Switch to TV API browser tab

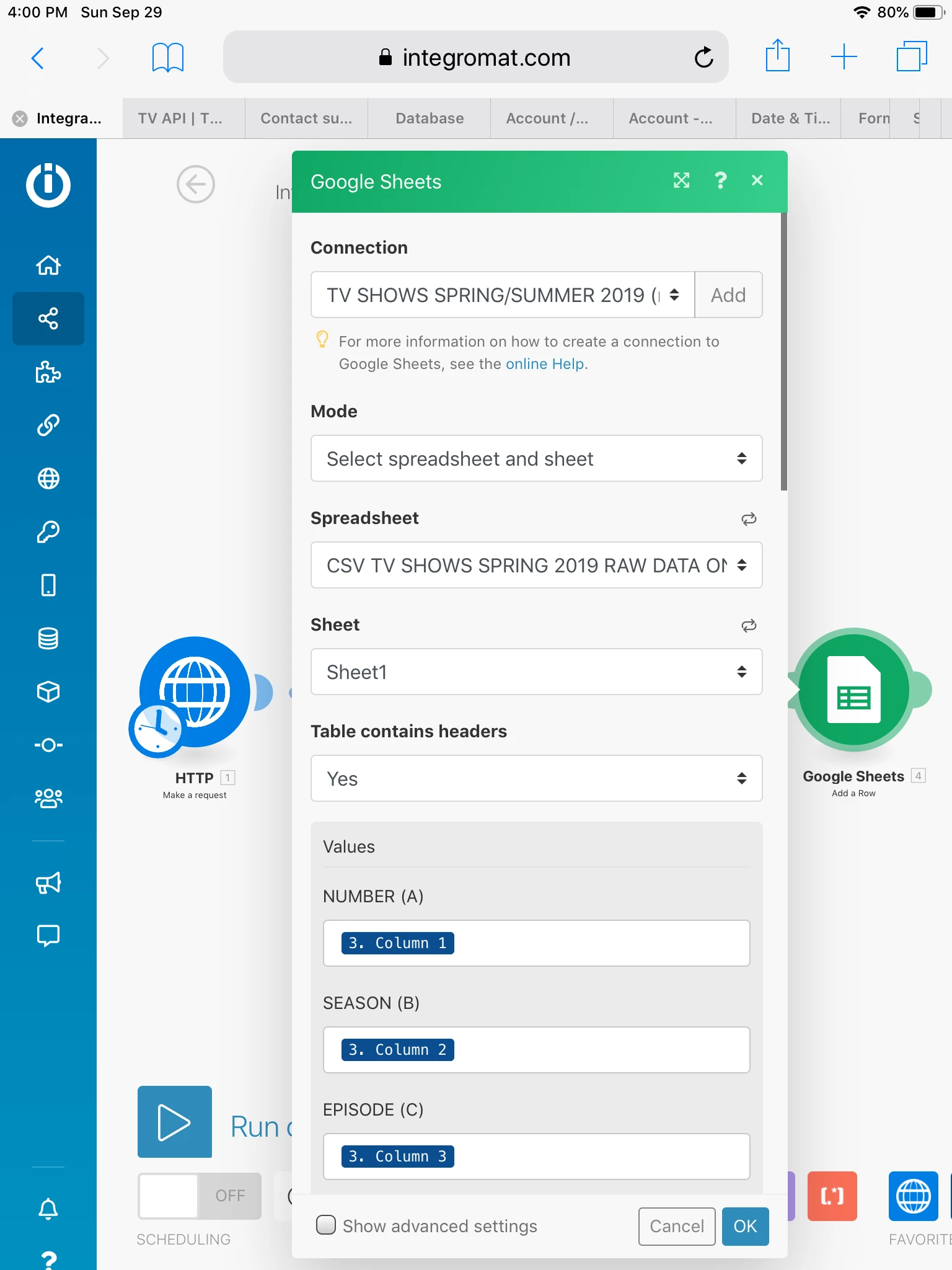(x=183, y=118)
